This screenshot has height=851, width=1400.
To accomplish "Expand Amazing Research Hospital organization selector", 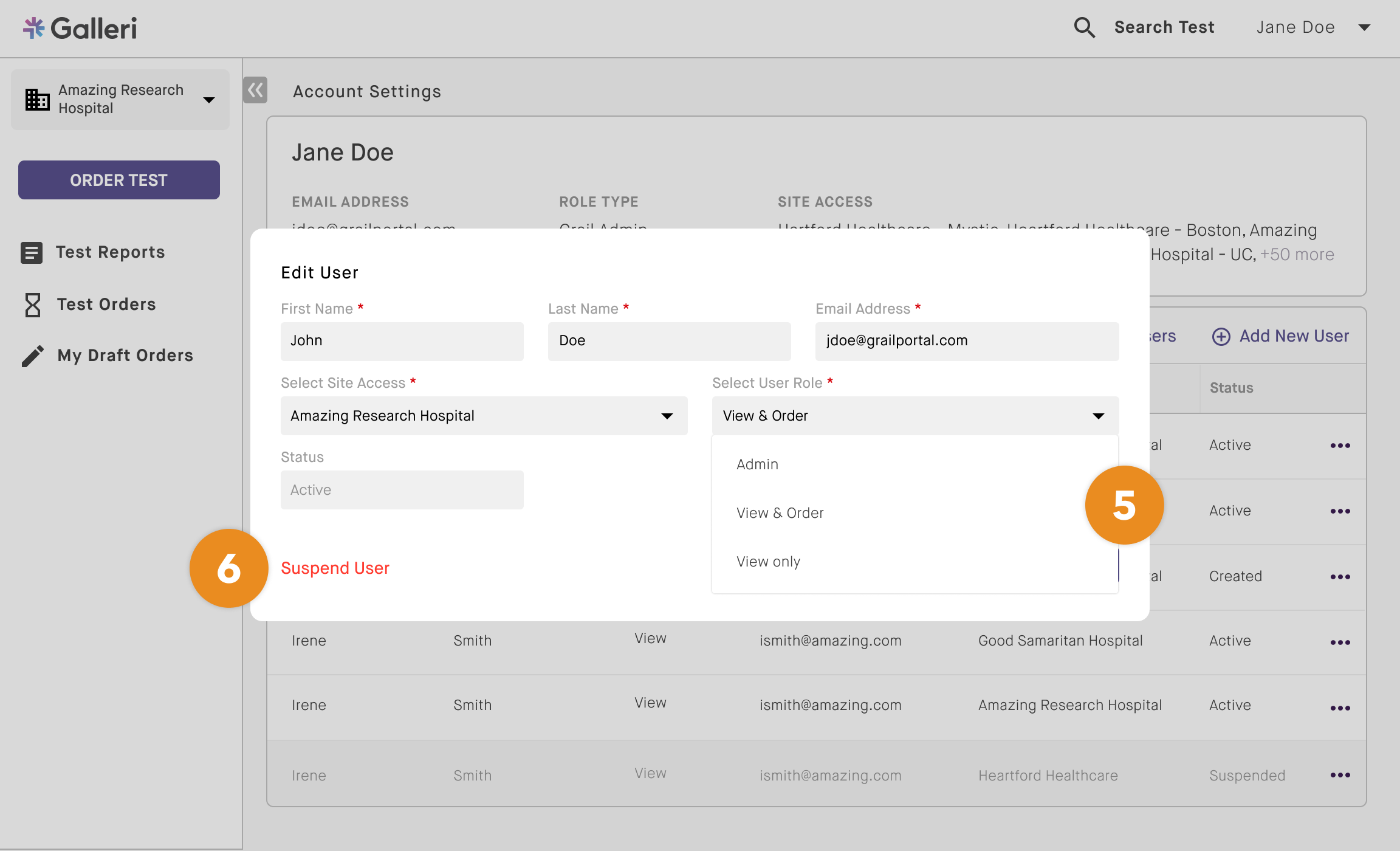I will (x=120, y=99).
